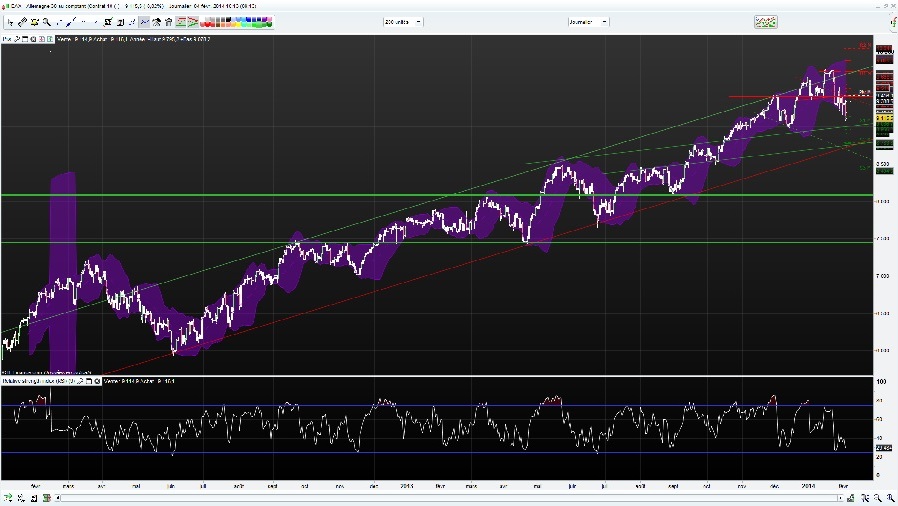Click the bar chart icon at the bottom right

click(x=850, y=498)
